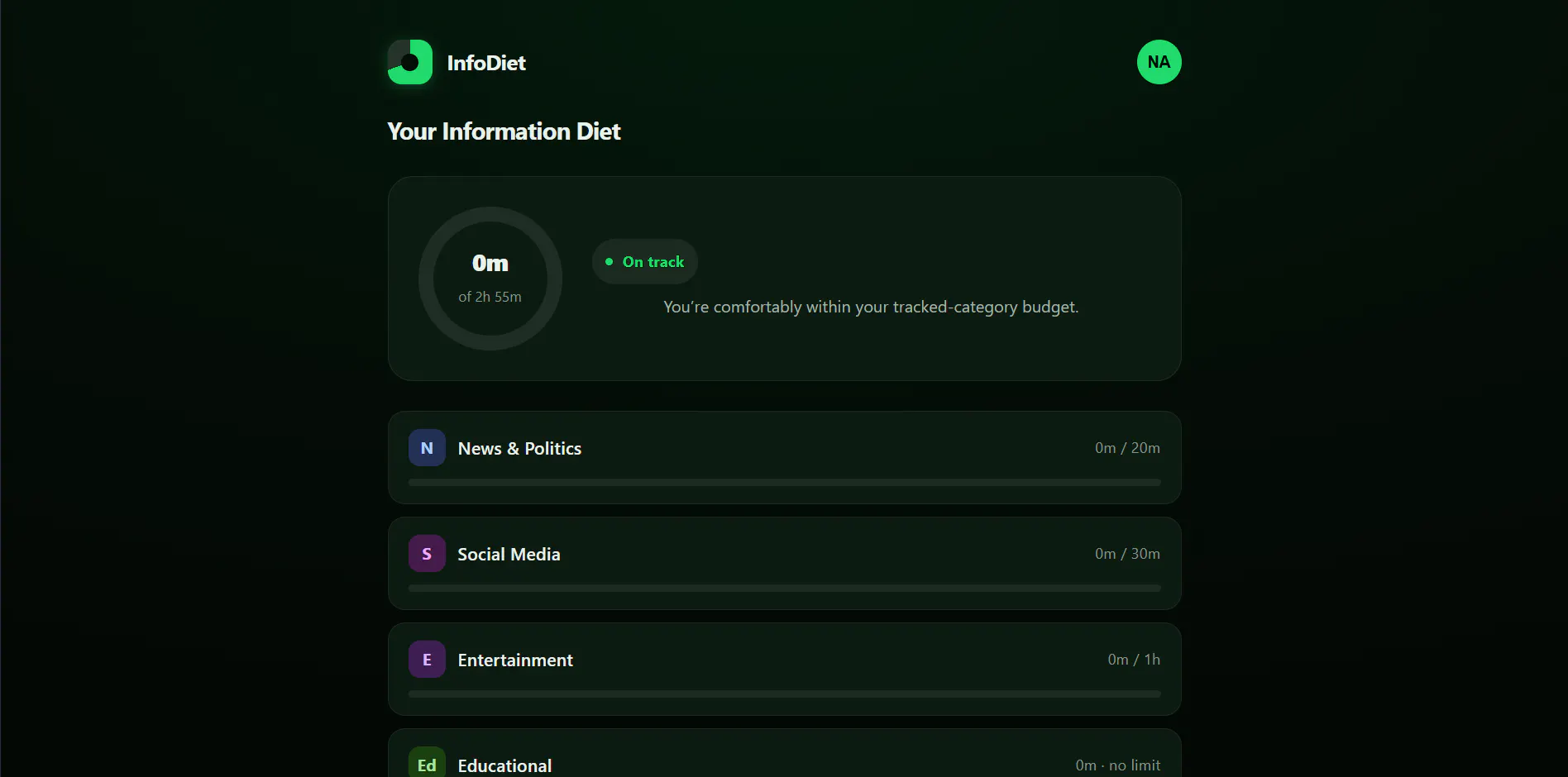Click the Social Media S icon

(427, 554)
